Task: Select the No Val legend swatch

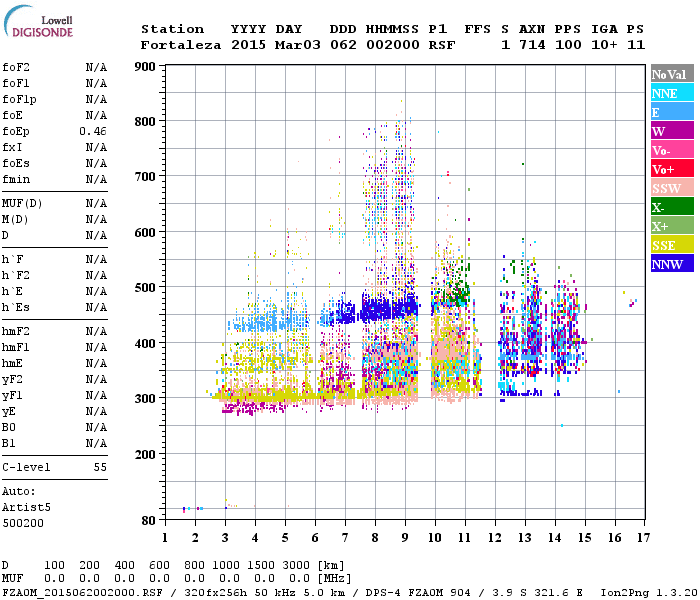Action: (x=672, y=74)
